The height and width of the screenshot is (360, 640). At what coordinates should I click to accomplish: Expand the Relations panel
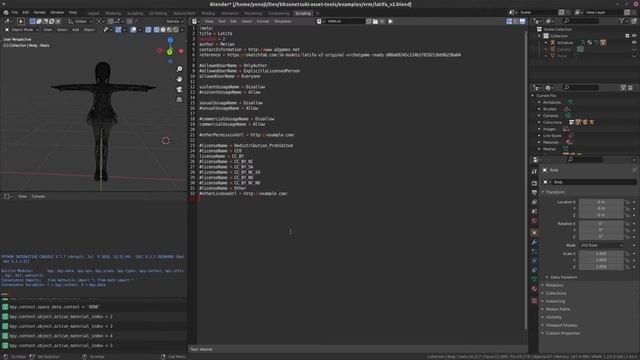point(554,285)
